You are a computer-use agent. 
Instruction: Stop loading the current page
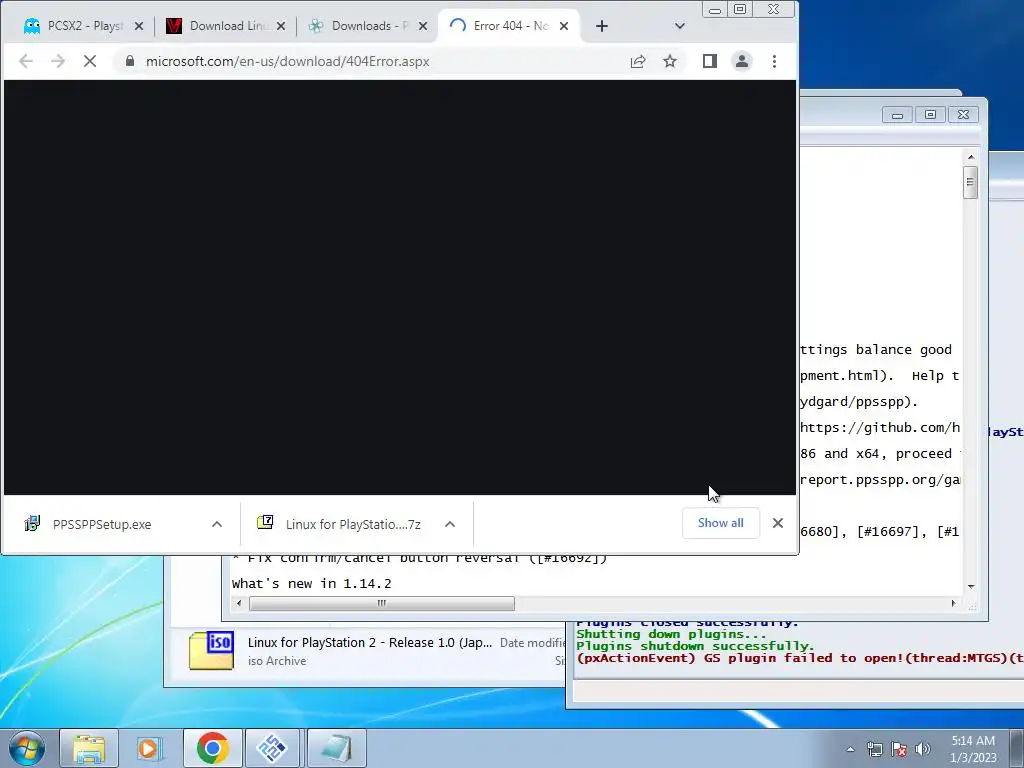89,61
